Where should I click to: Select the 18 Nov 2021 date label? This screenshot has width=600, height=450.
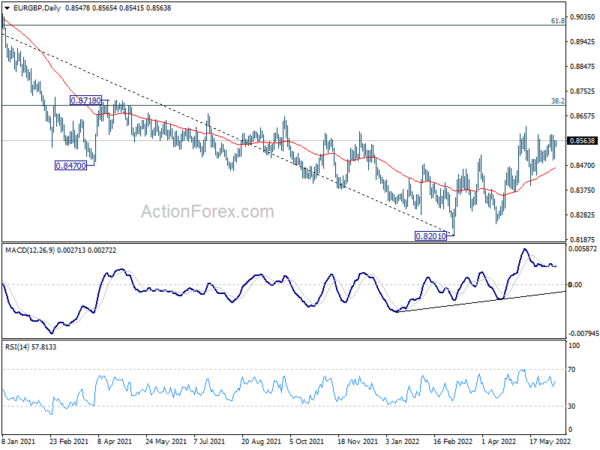(x=357, y=442)
